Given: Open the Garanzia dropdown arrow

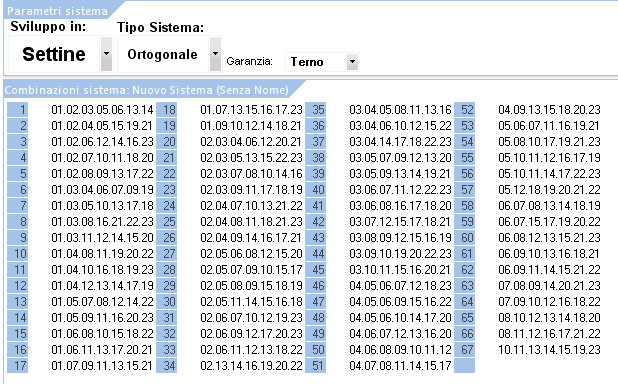Looking at the screenshot, I should pyautogui.click(x=352, y=62).
